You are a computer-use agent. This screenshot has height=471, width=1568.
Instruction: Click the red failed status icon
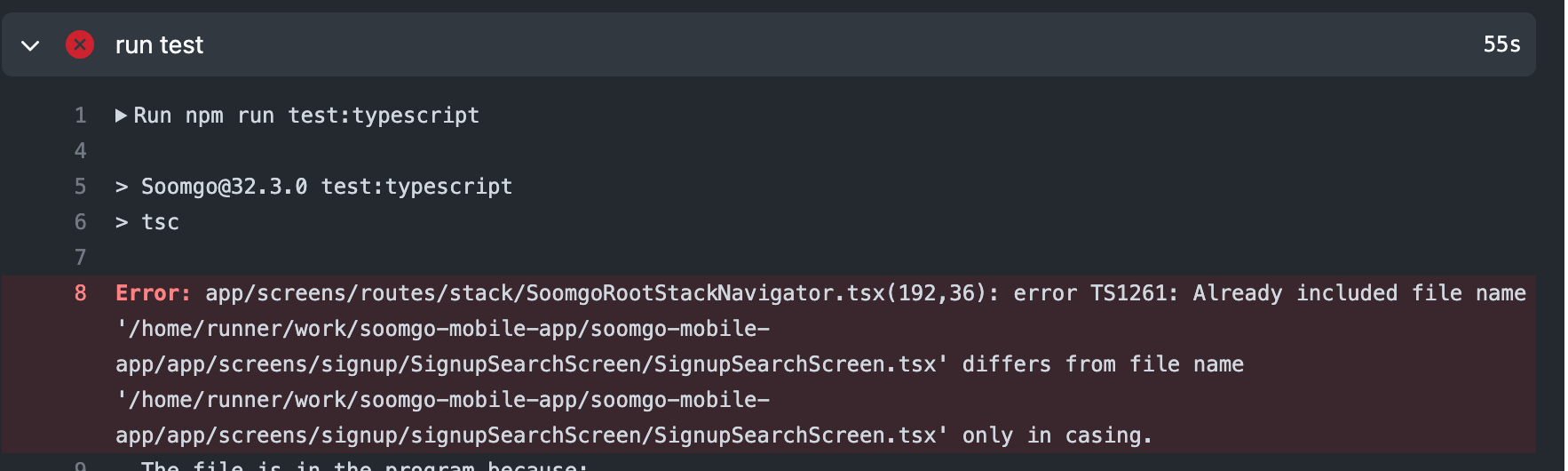pos(80,44)
